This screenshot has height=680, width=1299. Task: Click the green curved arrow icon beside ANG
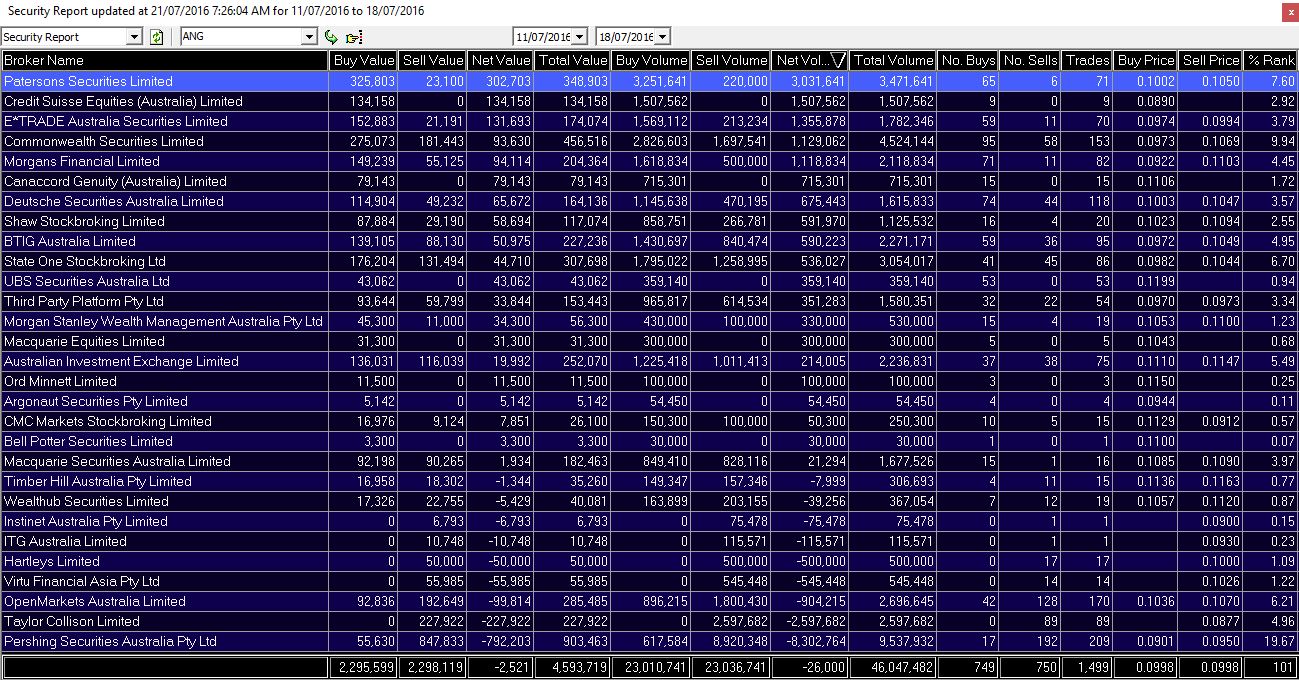332,37
